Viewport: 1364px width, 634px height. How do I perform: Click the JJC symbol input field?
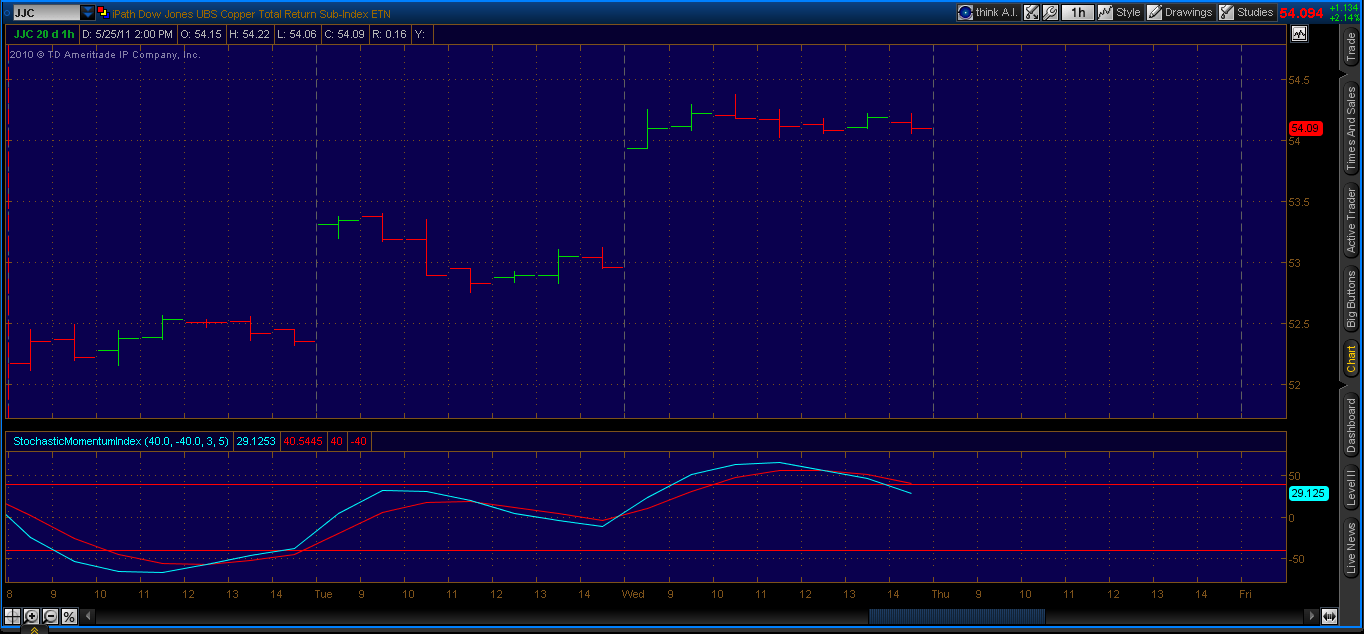(x=46, y=13)
